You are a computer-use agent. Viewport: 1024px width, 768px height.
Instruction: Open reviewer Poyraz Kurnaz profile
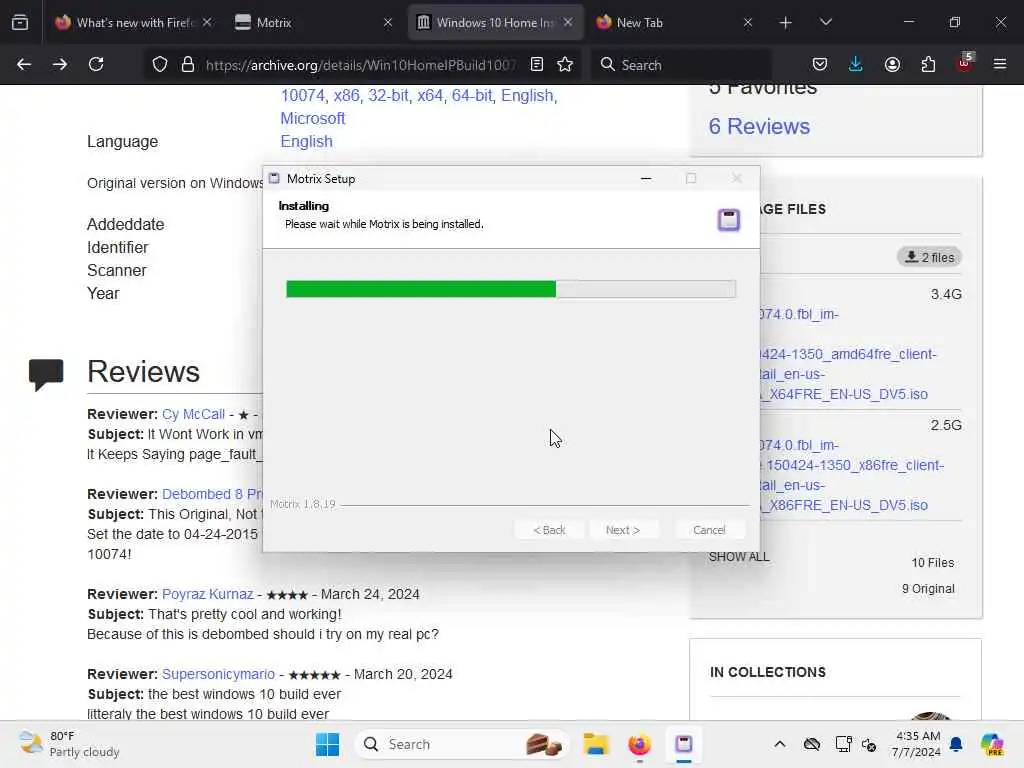(x=208, y=594)
